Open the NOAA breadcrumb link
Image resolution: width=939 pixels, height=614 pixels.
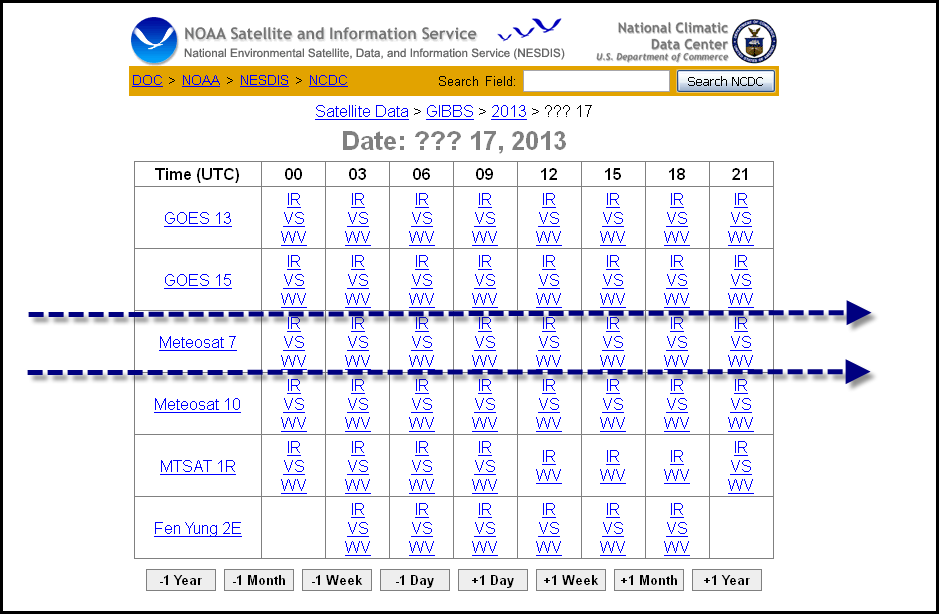click(201, 80)
